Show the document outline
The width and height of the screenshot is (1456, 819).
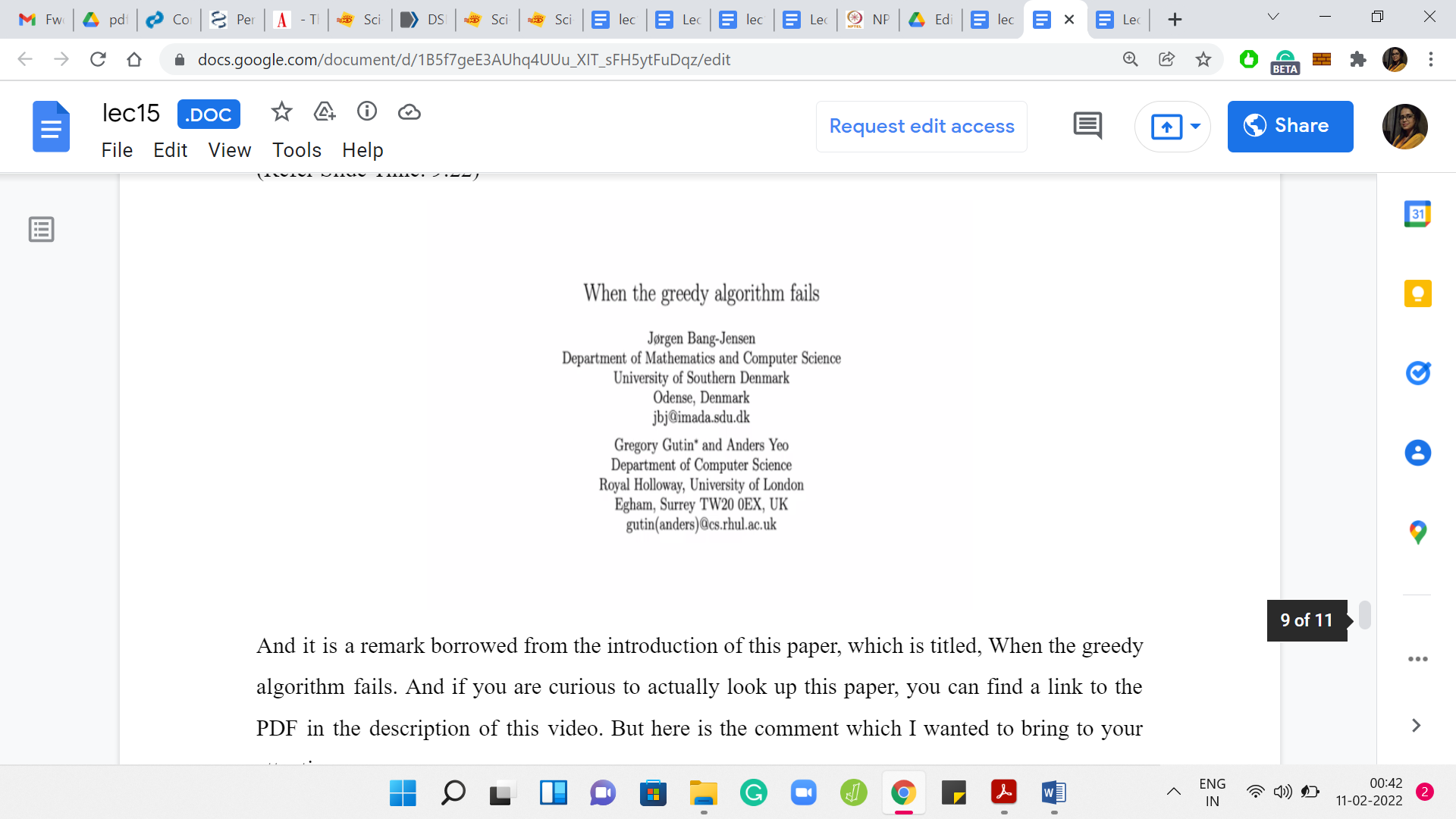coord(42,229)
